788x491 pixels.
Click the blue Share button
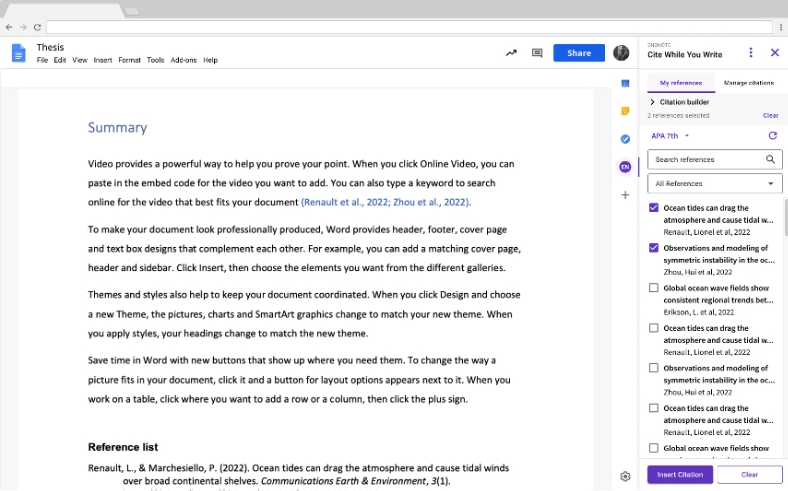click(578, 53)
